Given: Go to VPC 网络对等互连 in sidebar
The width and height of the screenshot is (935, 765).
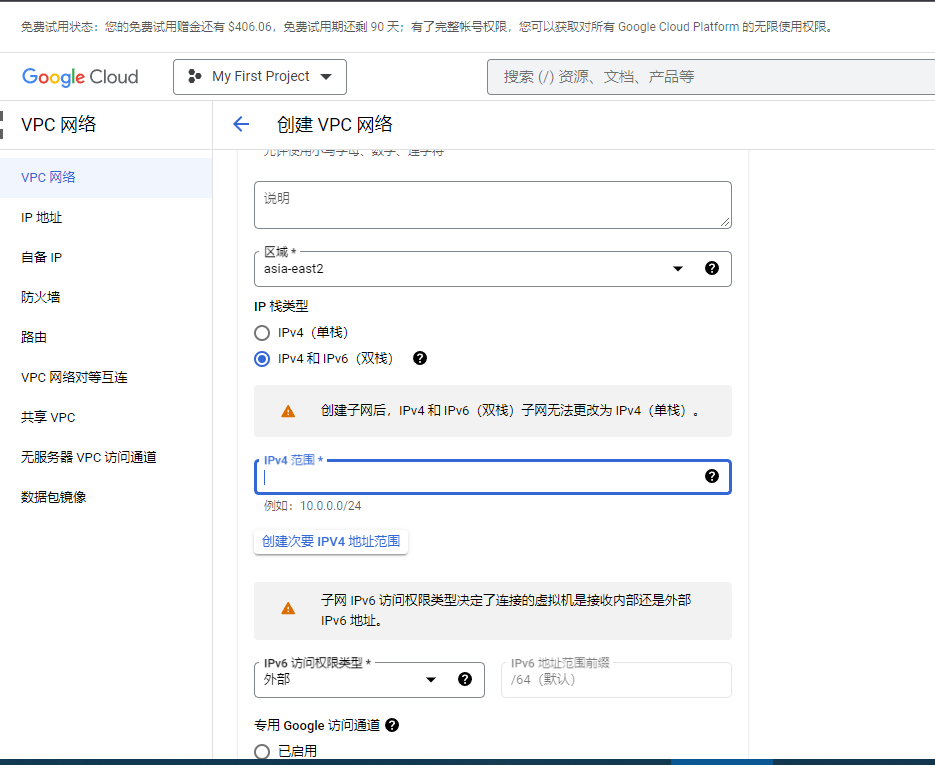Looking at the screenshot, I should [x=74, y=377].
